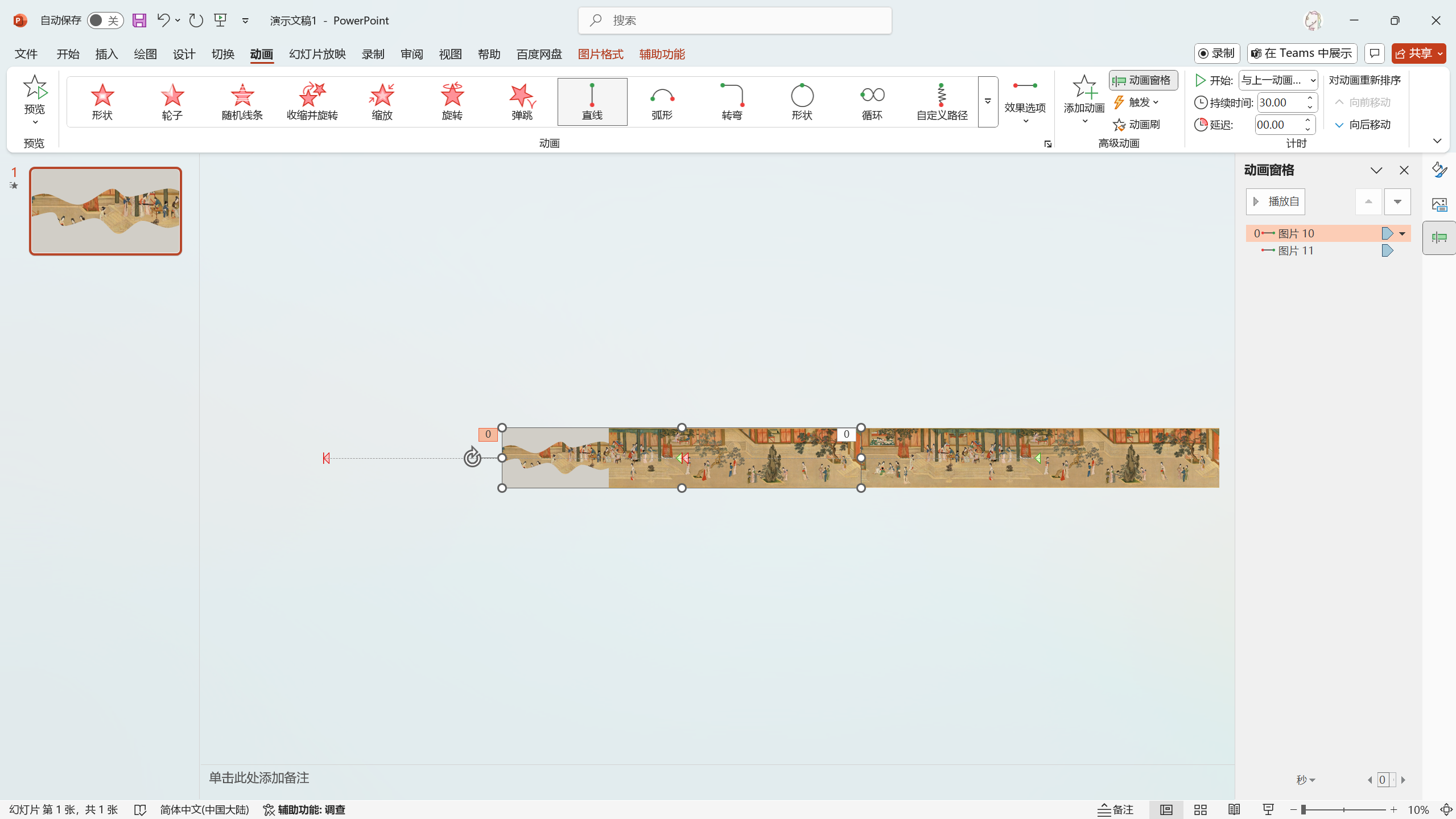This screenshot has width=1456, height=819.
Task: Click the 录制 record button
Action: pos(1216,53)
